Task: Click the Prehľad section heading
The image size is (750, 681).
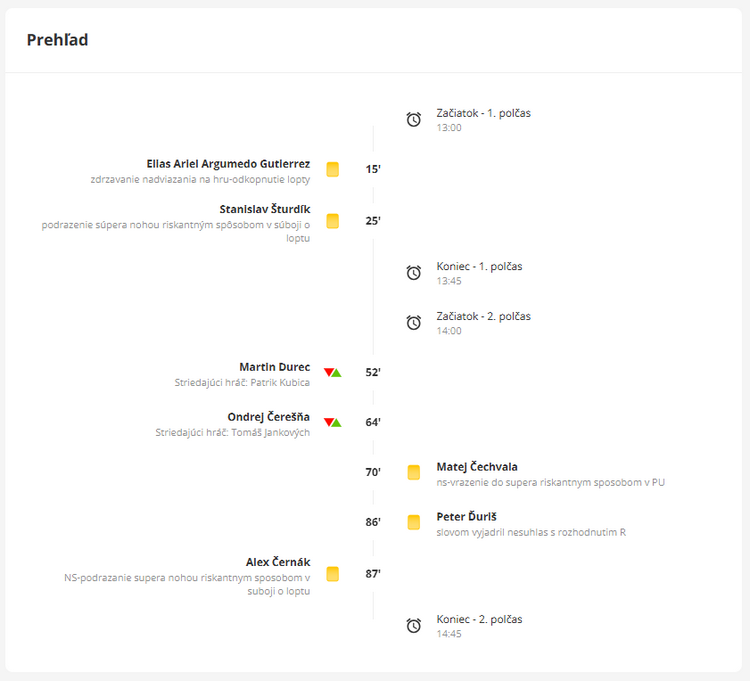Action: (57, 40)
